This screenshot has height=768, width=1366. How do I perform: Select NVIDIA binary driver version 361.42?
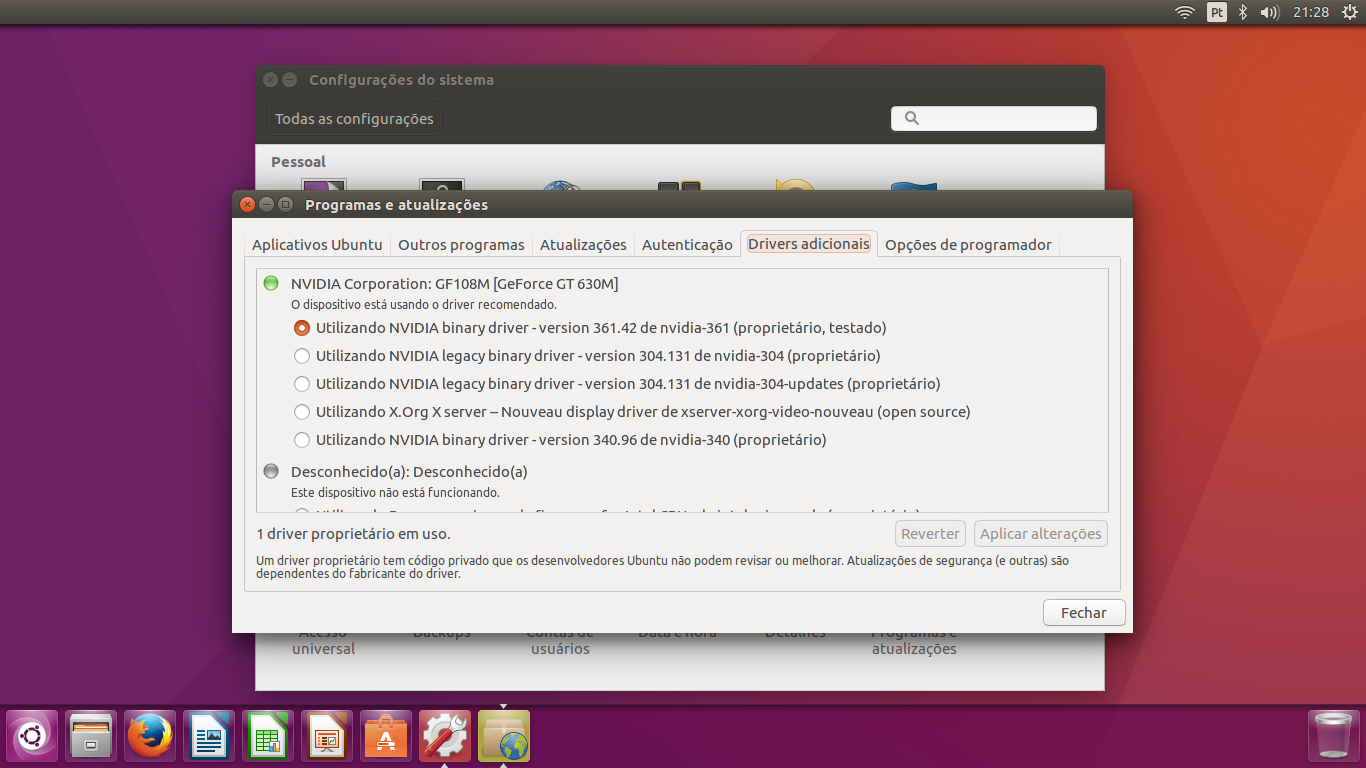pos(590,328)
